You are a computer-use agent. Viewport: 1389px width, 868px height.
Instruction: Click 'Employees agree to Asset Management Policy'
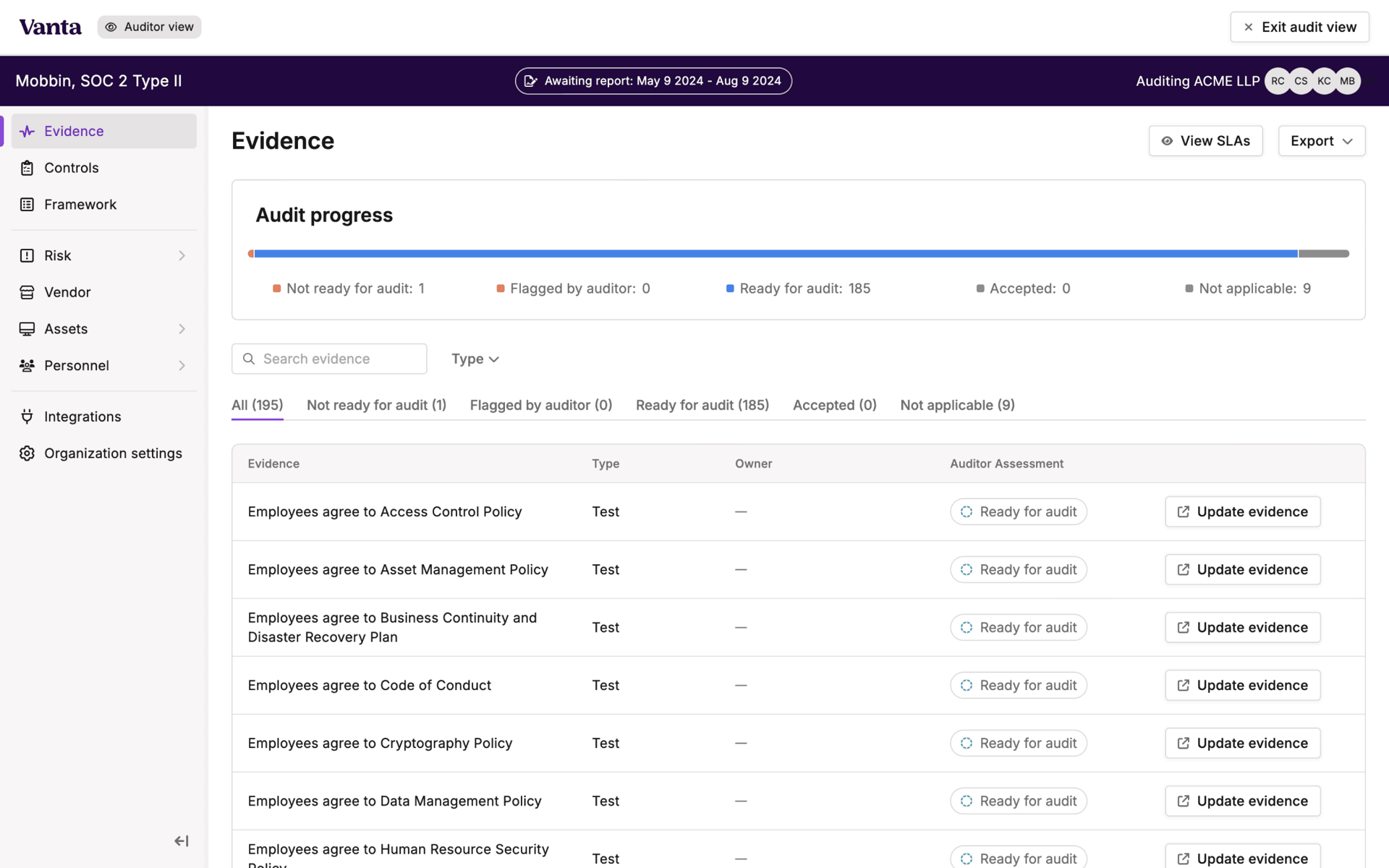(398, 569)
